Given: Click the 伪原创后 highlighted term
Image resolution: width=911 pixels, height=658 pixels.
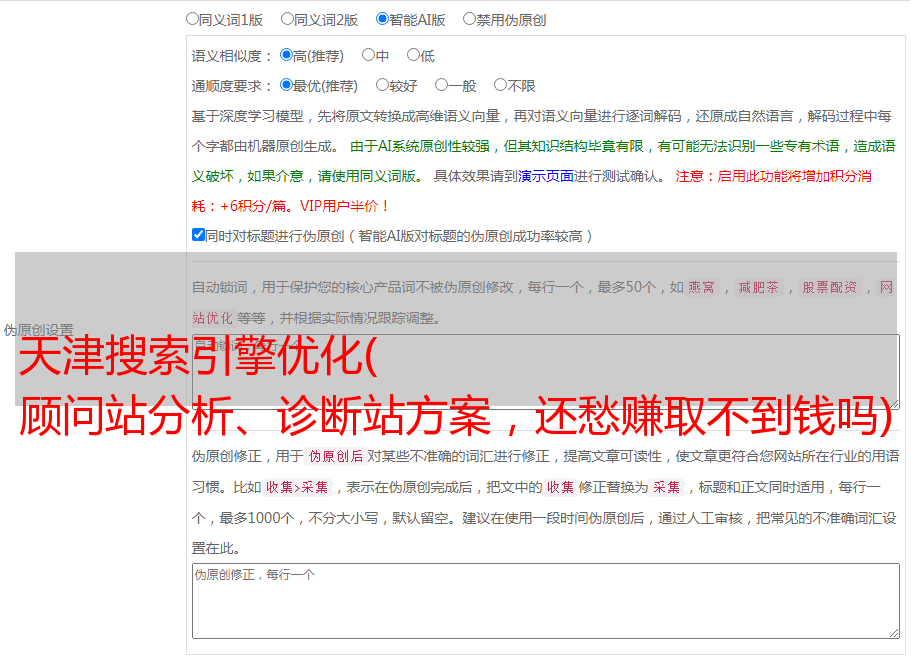Looking at the screenshot, I should [336, 456].
